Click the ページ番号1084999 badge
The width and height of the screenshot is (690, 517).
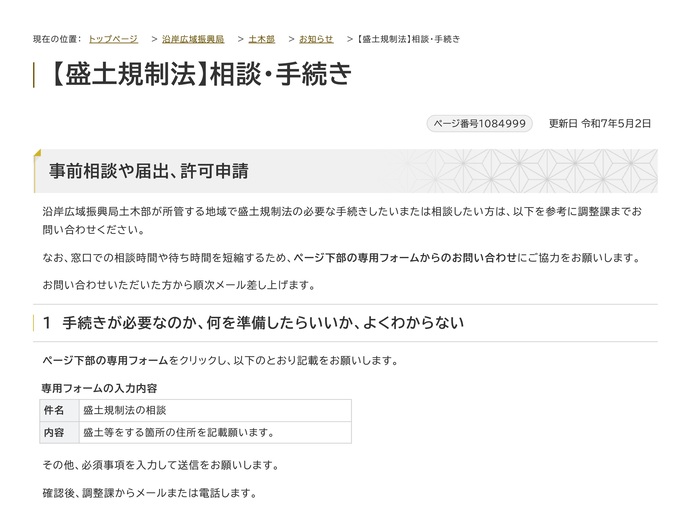coord(479,124)
